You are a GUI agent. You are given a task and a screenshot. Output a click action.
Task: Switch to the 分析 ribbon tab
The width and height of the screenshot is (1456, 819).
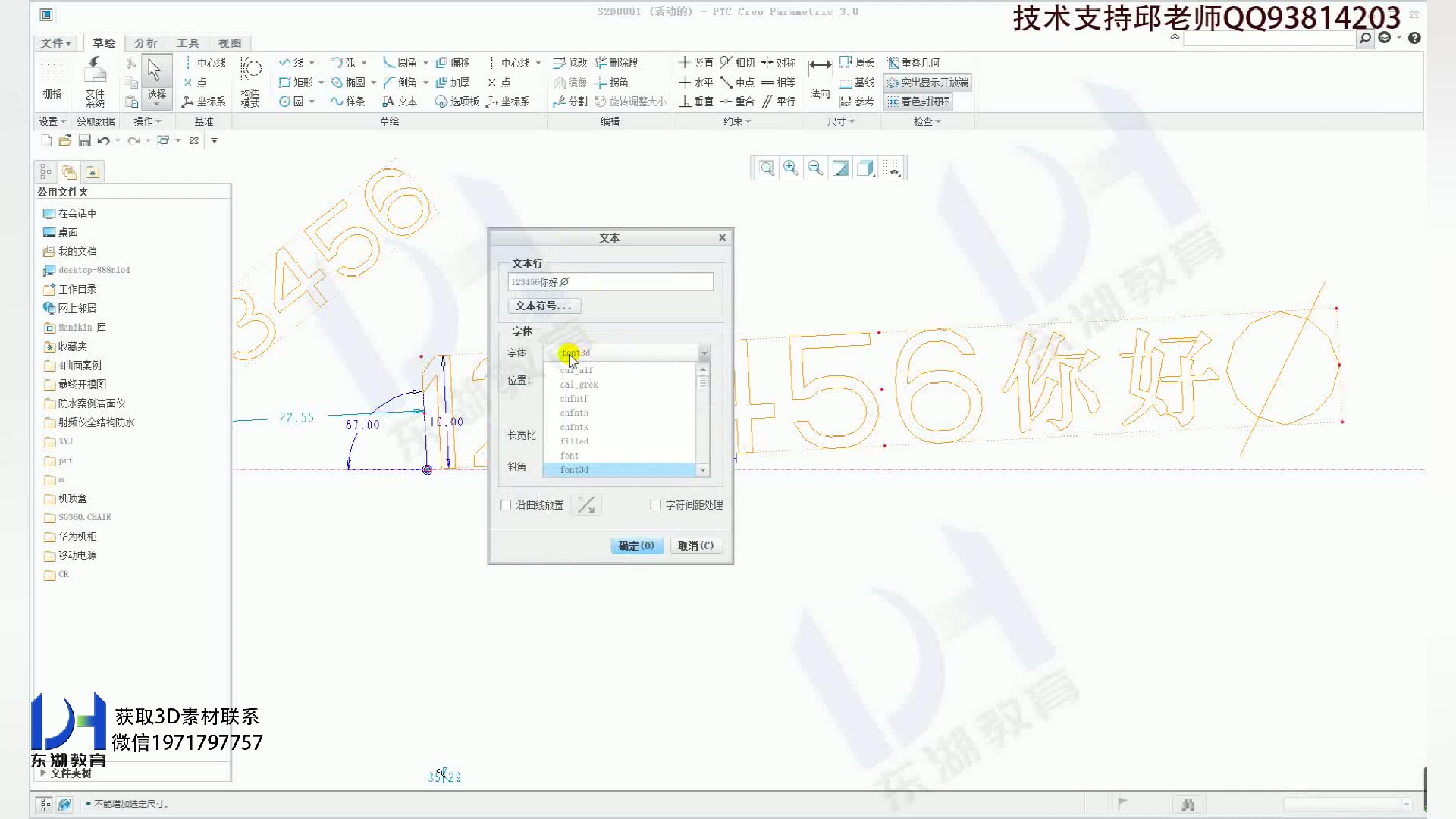tap(146, 43)
